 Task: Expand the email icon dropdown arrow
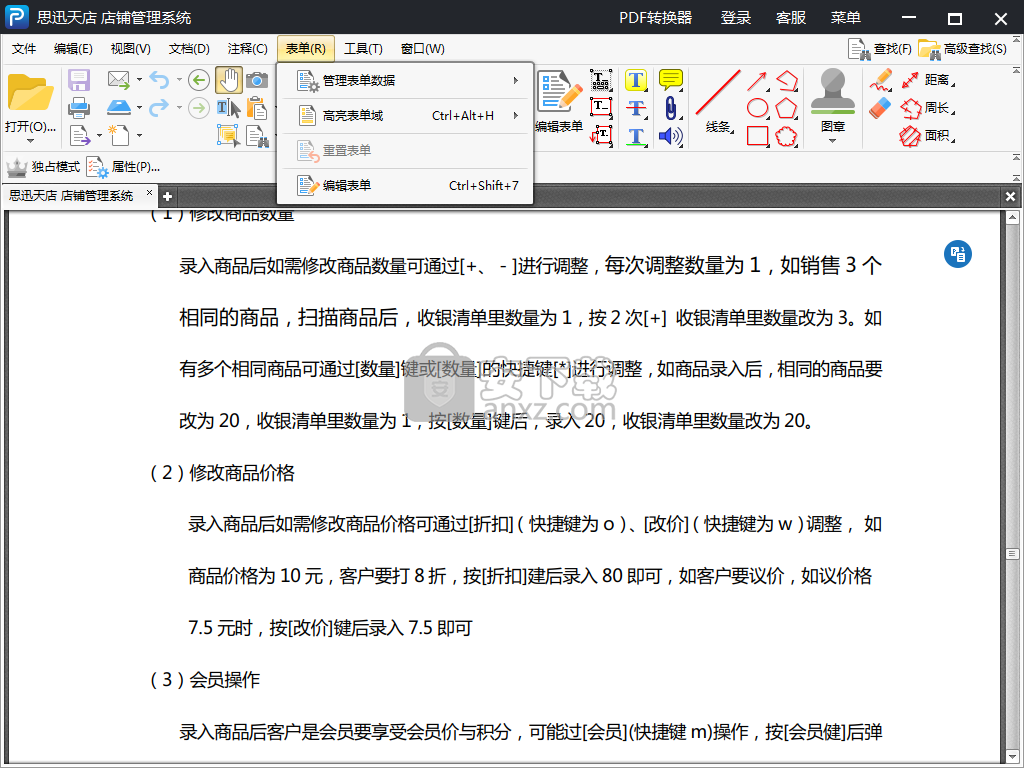click(139, 80)
